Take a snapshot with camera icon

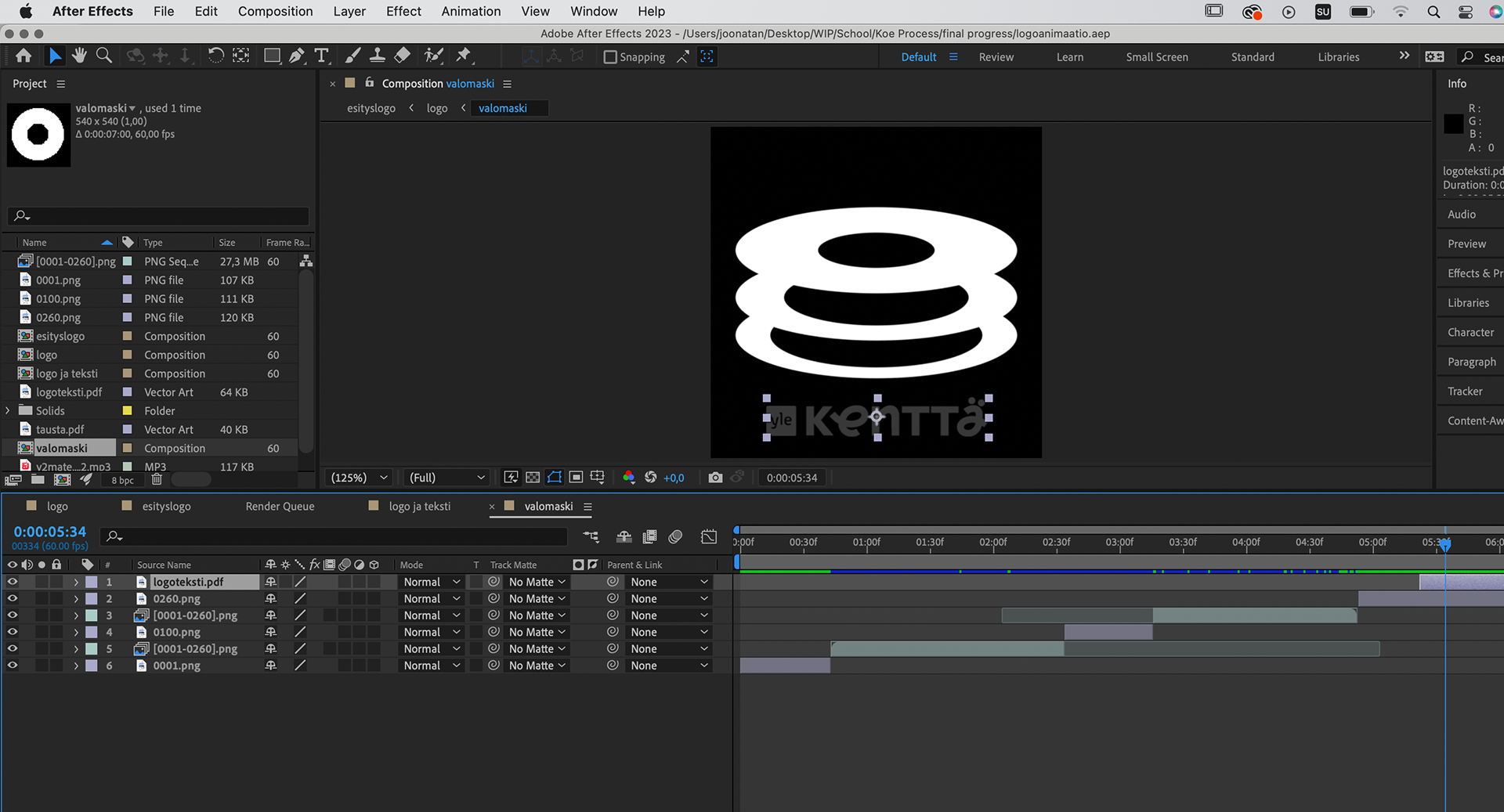715,478
